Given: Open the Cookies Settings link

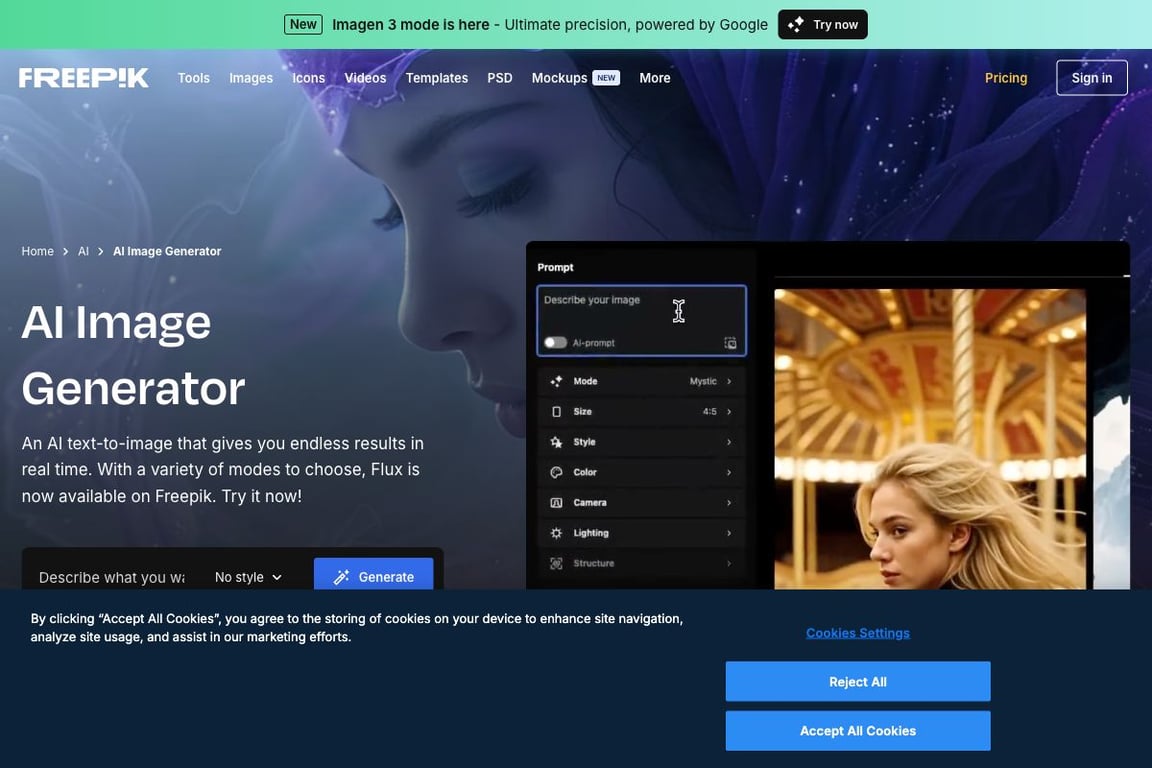Looking at the screenshot, I should click(857, 633).
